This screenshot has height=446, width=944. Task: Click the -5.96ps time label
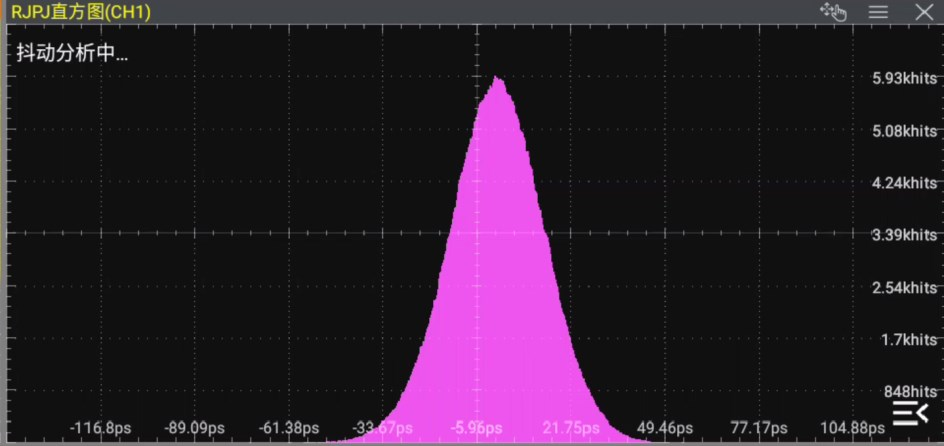coord(476,429)
